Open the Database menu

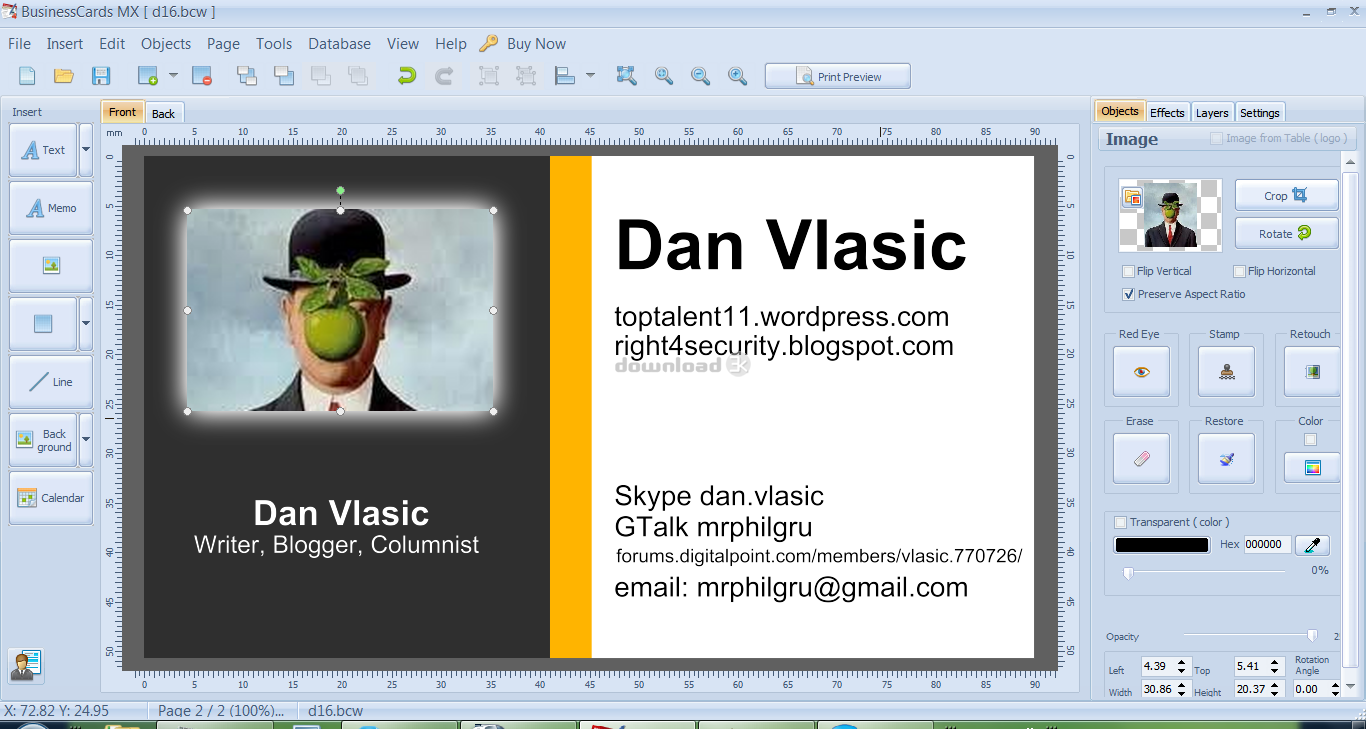(x=339, y=44)
